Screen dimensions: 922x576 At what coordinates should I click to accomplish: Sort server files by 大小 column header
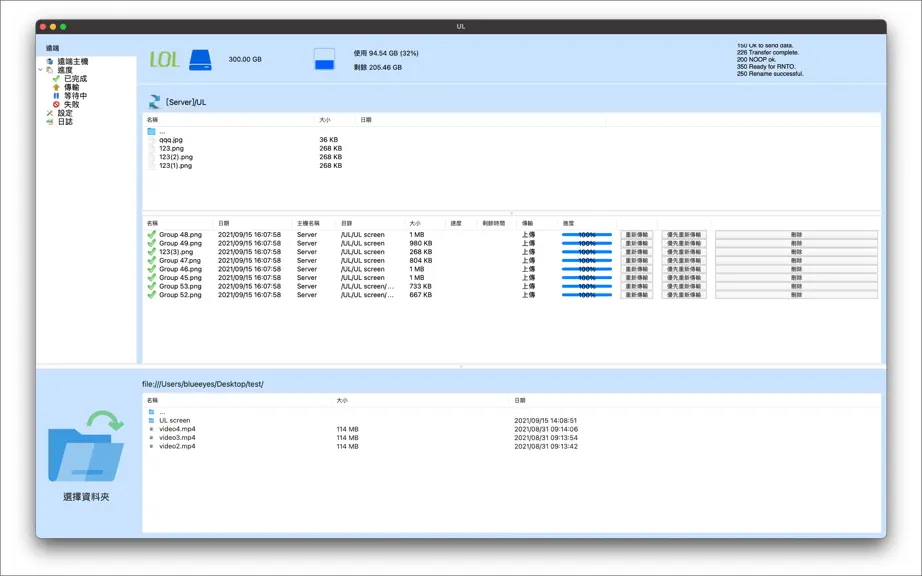[325, 120]
